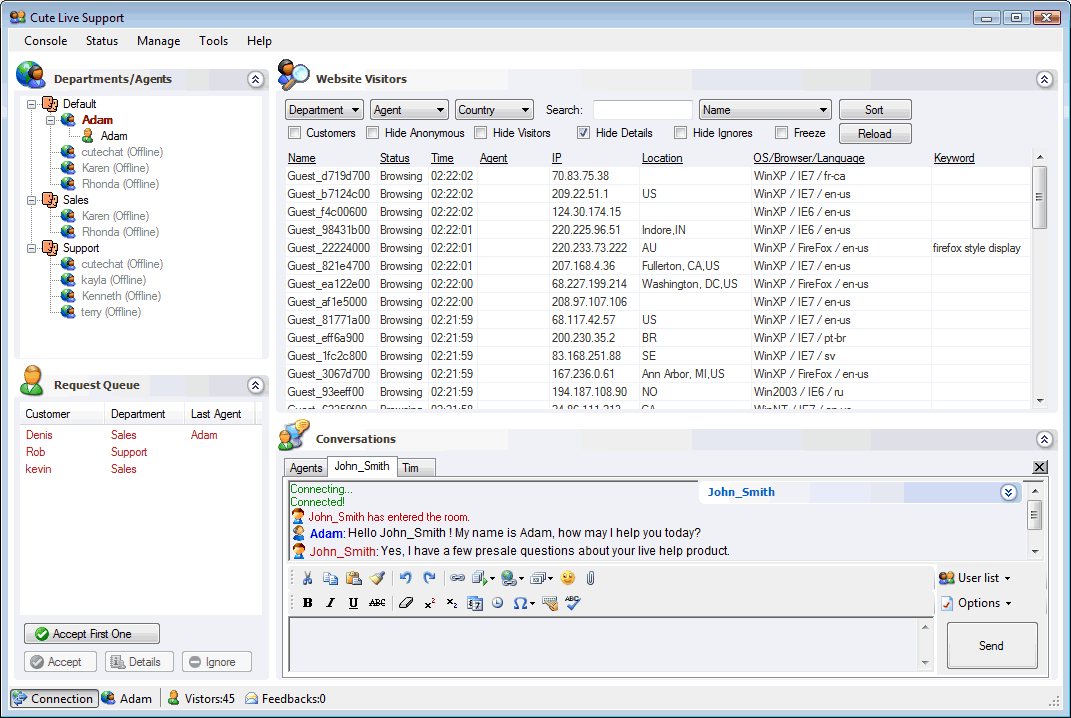The height and width of the screenshot is (718, 1071).
Task: Open virtual keyboard icon
Action: (x=549, y=603)
